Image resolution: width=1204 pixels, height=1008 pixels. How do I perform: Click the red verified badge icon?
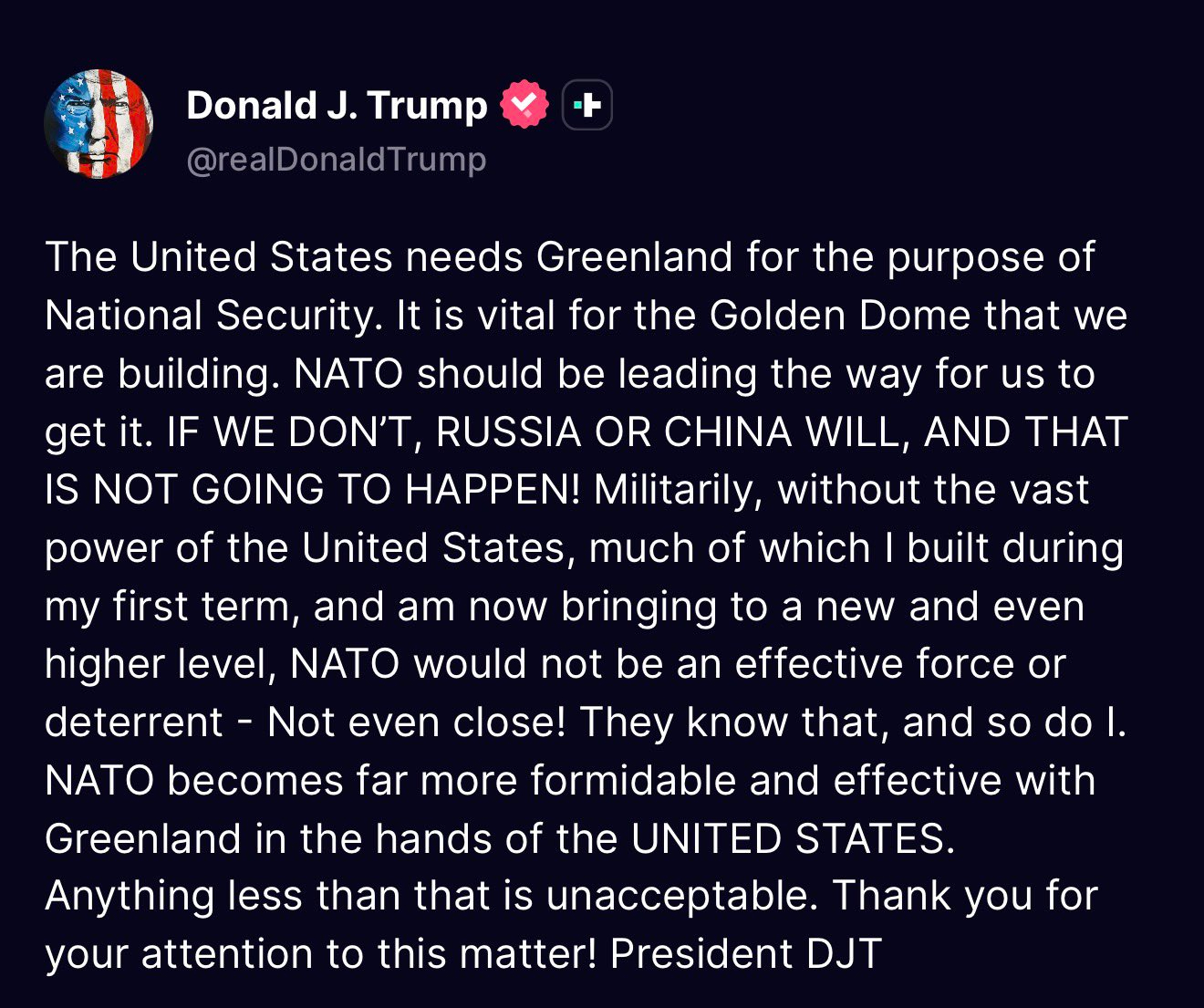click(x=524, y=105)
